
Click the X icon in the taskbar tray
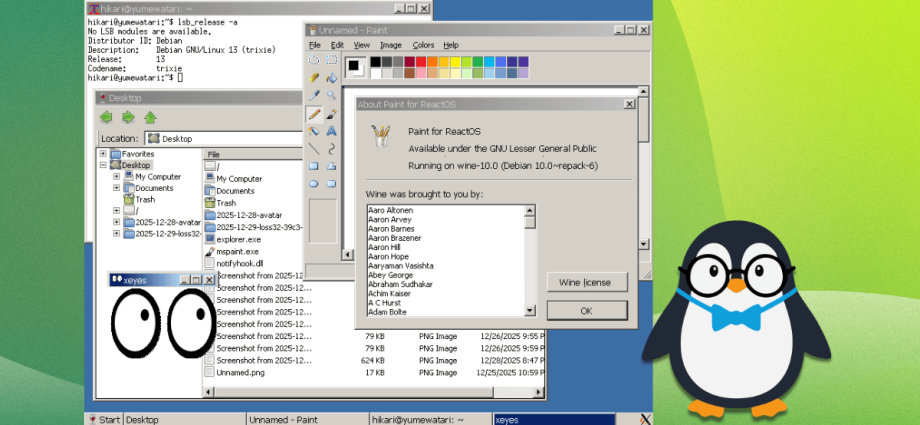(x=645, y=419)
